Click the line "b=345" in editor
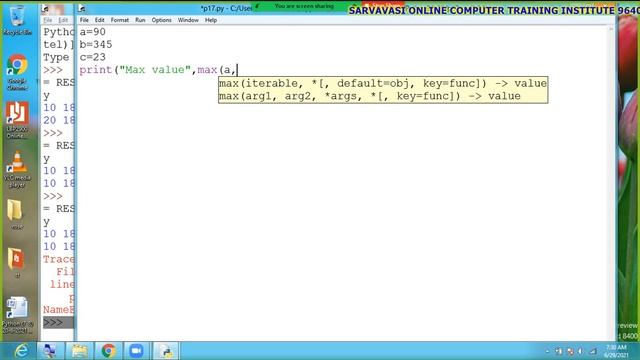 96,44
